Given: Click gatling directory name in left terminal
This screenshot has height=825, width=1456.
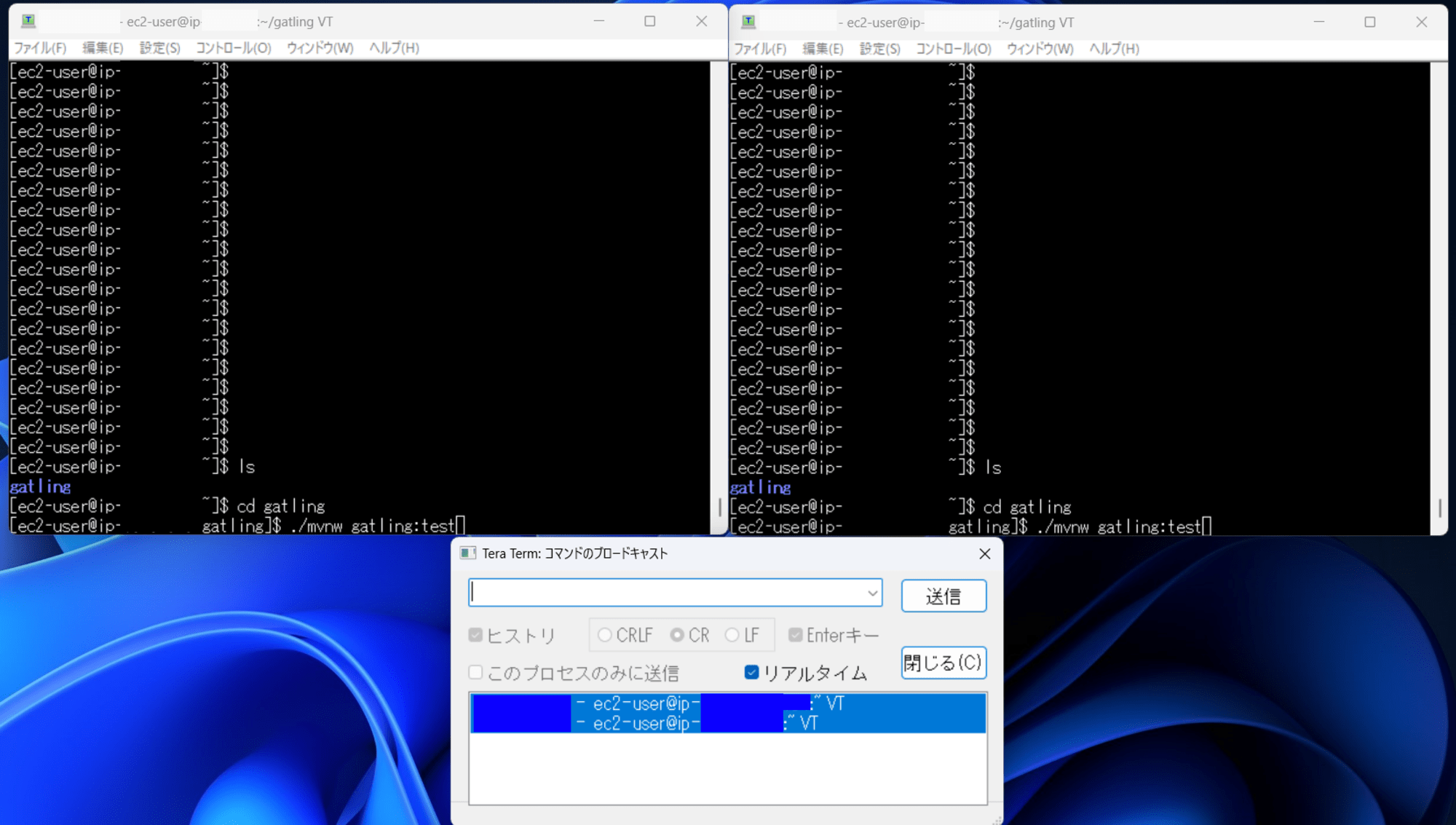Looking at the screenshot, I should pyautogui.click(x=40, y=486).
